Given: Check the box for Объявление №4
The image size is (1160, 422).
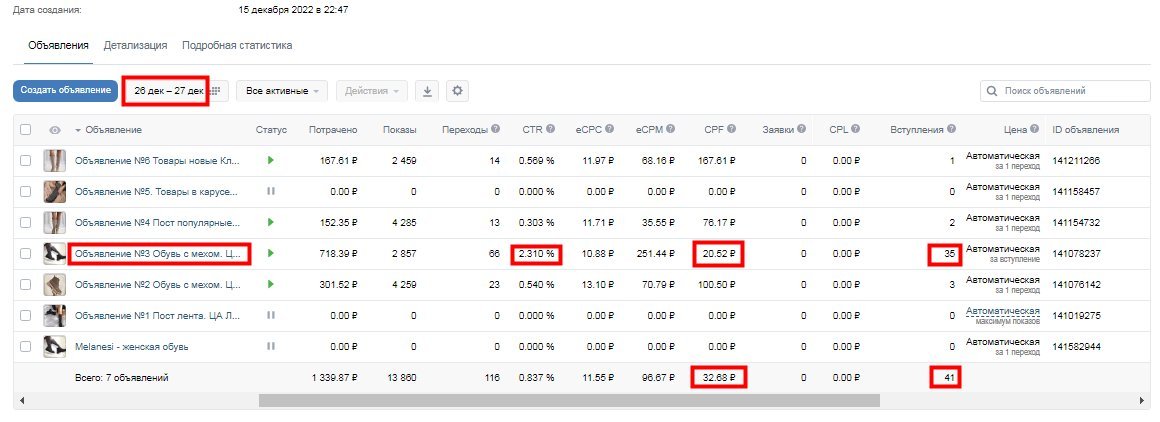Looking at the screenshot, I should (x=26, y=223).
